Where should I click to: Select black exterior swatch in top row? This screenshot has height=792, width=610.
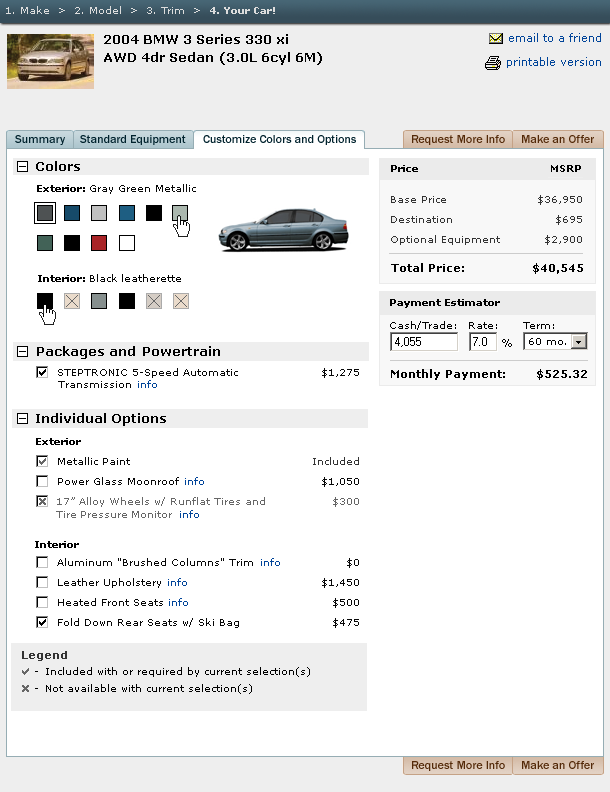(154, 213)
